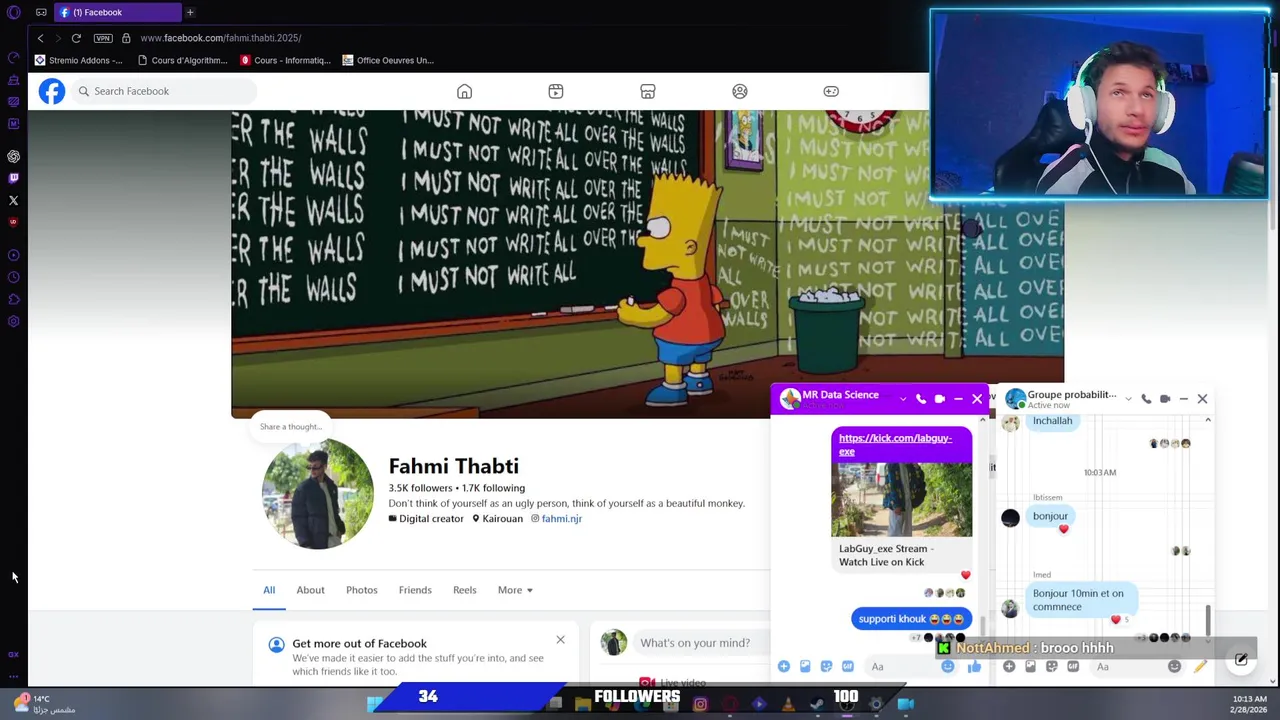The image size is (1280, 720).
Task: Open the Gaming icon in top bar
Action: (831, 91)
